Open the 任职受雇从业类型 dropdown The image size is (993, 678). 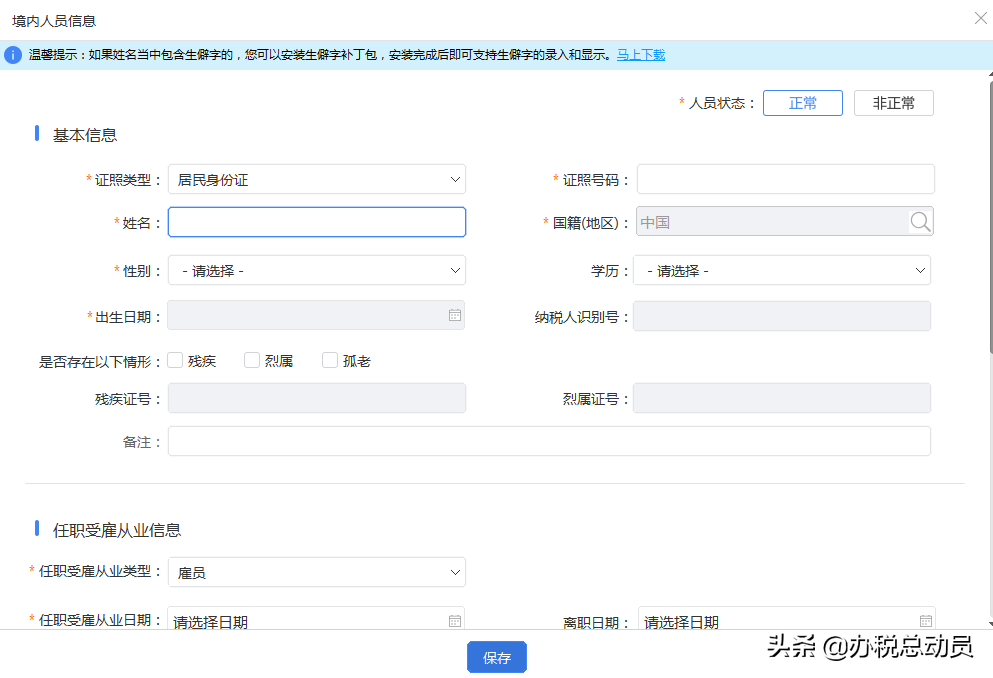(x=455, y=571)
